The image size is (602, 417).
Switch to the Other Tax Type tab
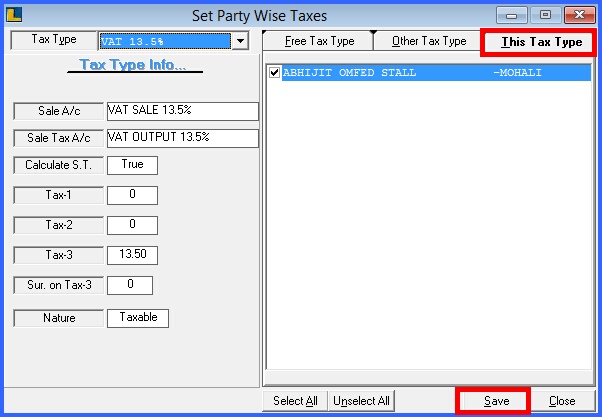429,42
